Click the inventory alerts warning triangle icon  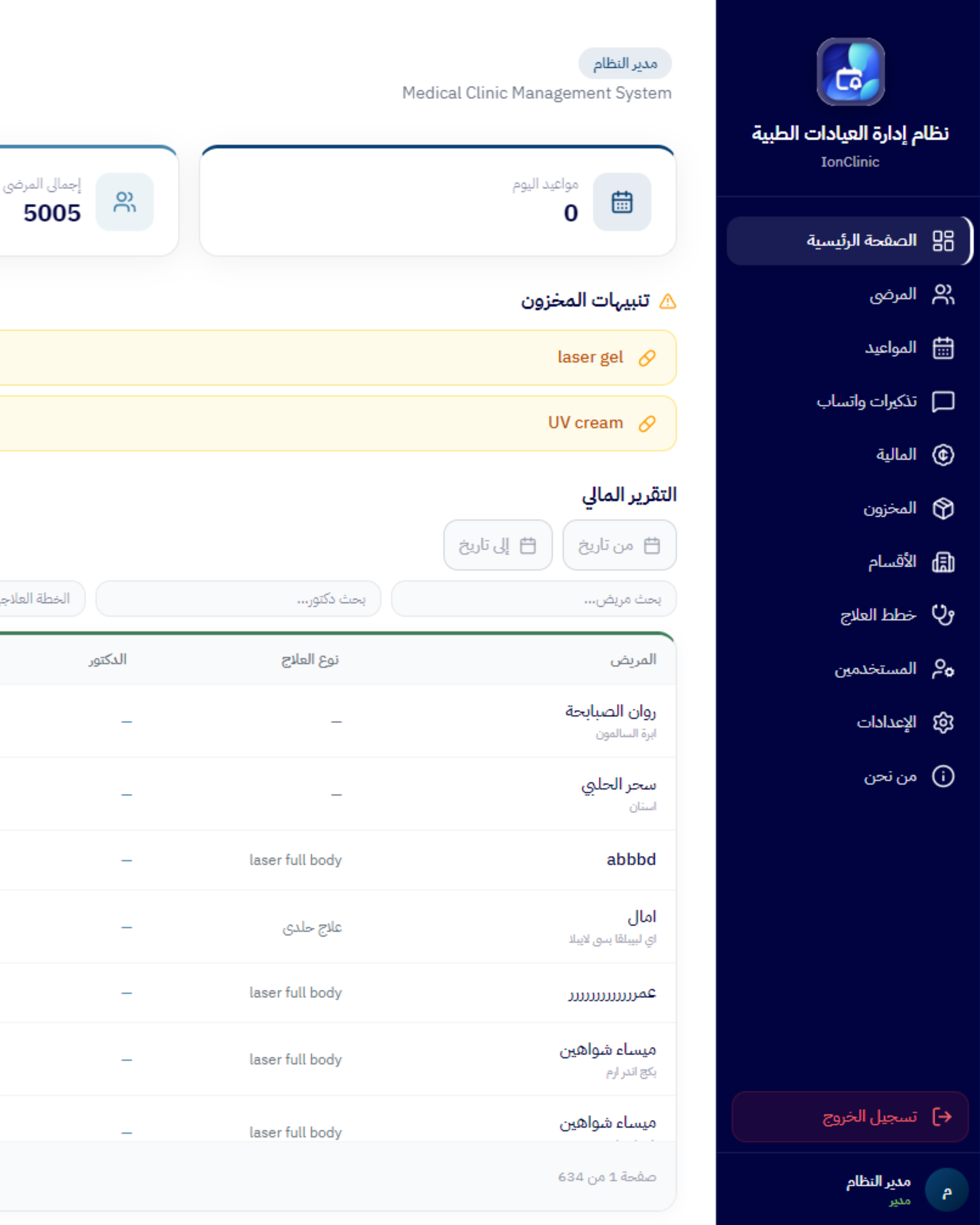click(x=668, y=301)
